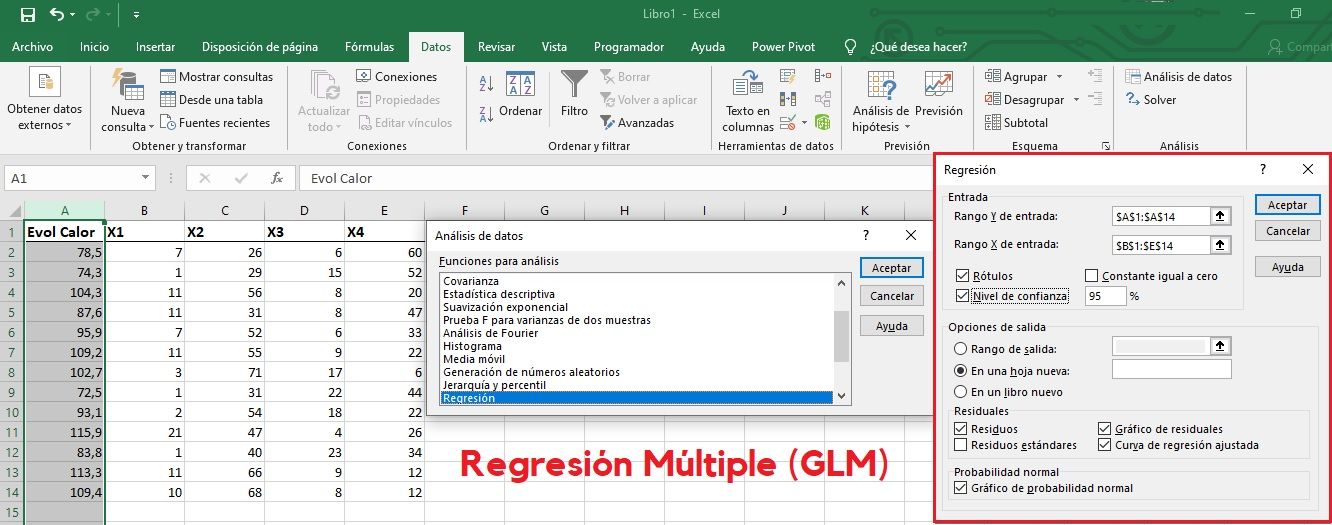Sort A to Z ascending
This screenshot has height=525, width=1332.
coord(487,83)
